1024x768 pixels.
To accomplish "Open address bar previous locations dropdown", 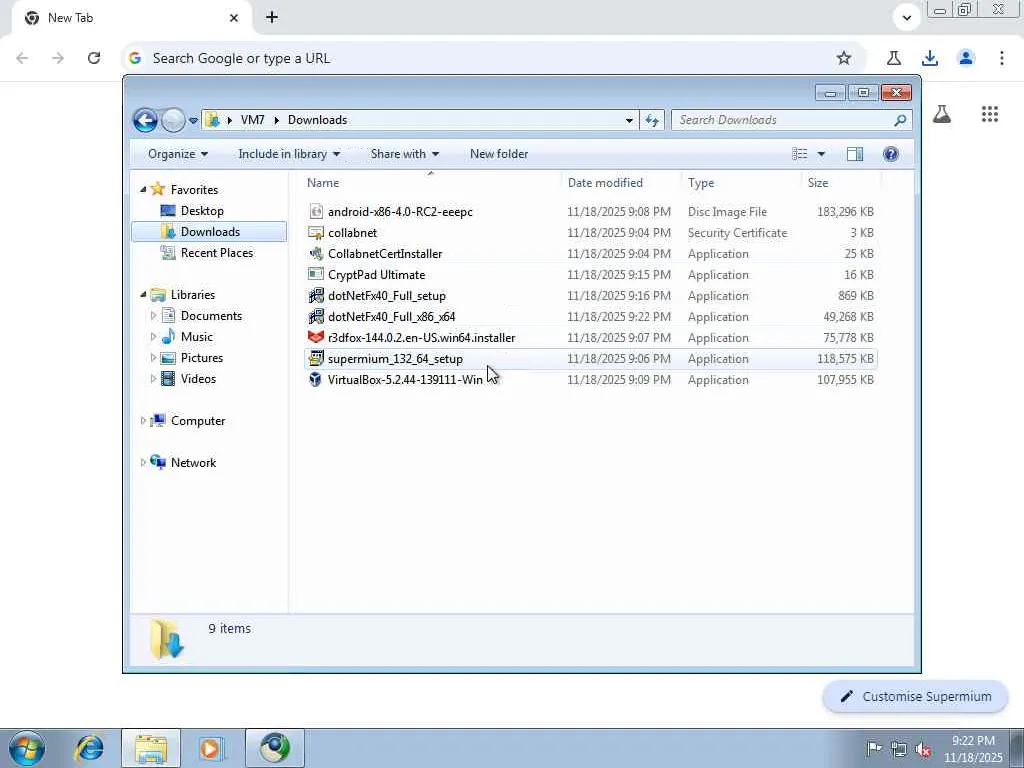I will click(629, 120).
